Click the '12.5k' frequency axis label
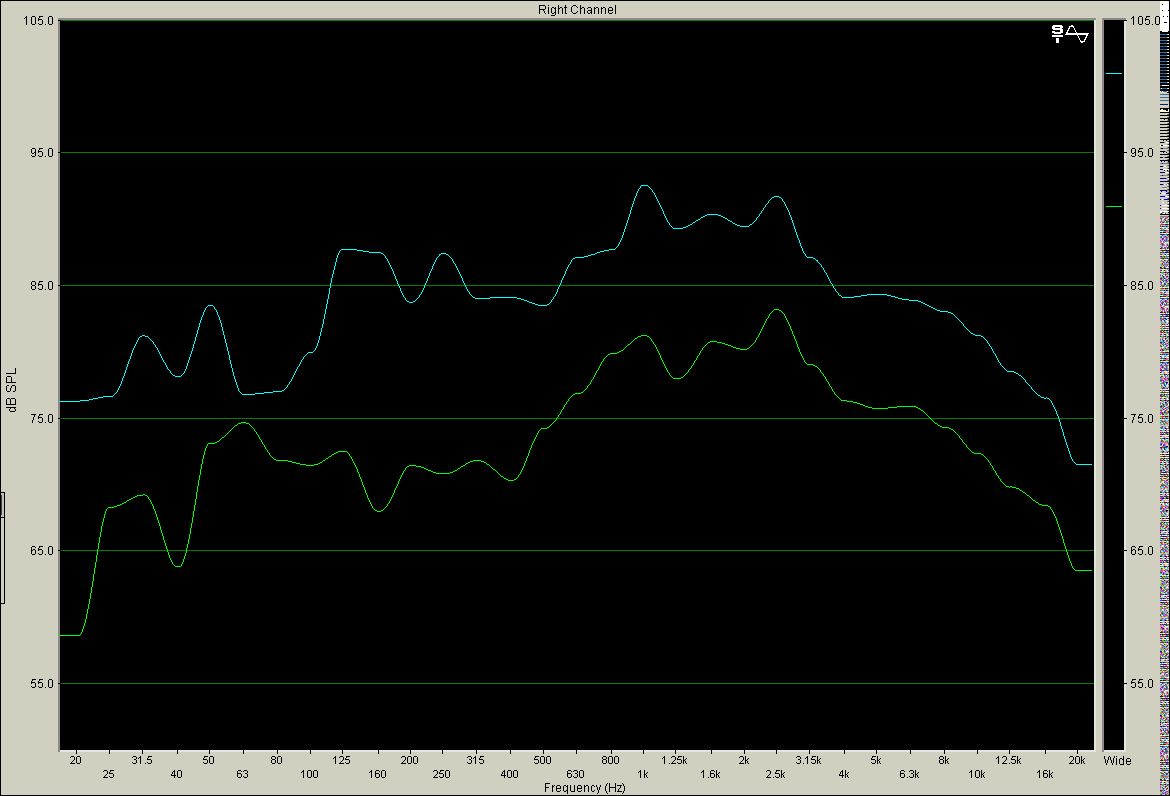1170x796 pixels. pyautogui.click(x=1009, y=760)
